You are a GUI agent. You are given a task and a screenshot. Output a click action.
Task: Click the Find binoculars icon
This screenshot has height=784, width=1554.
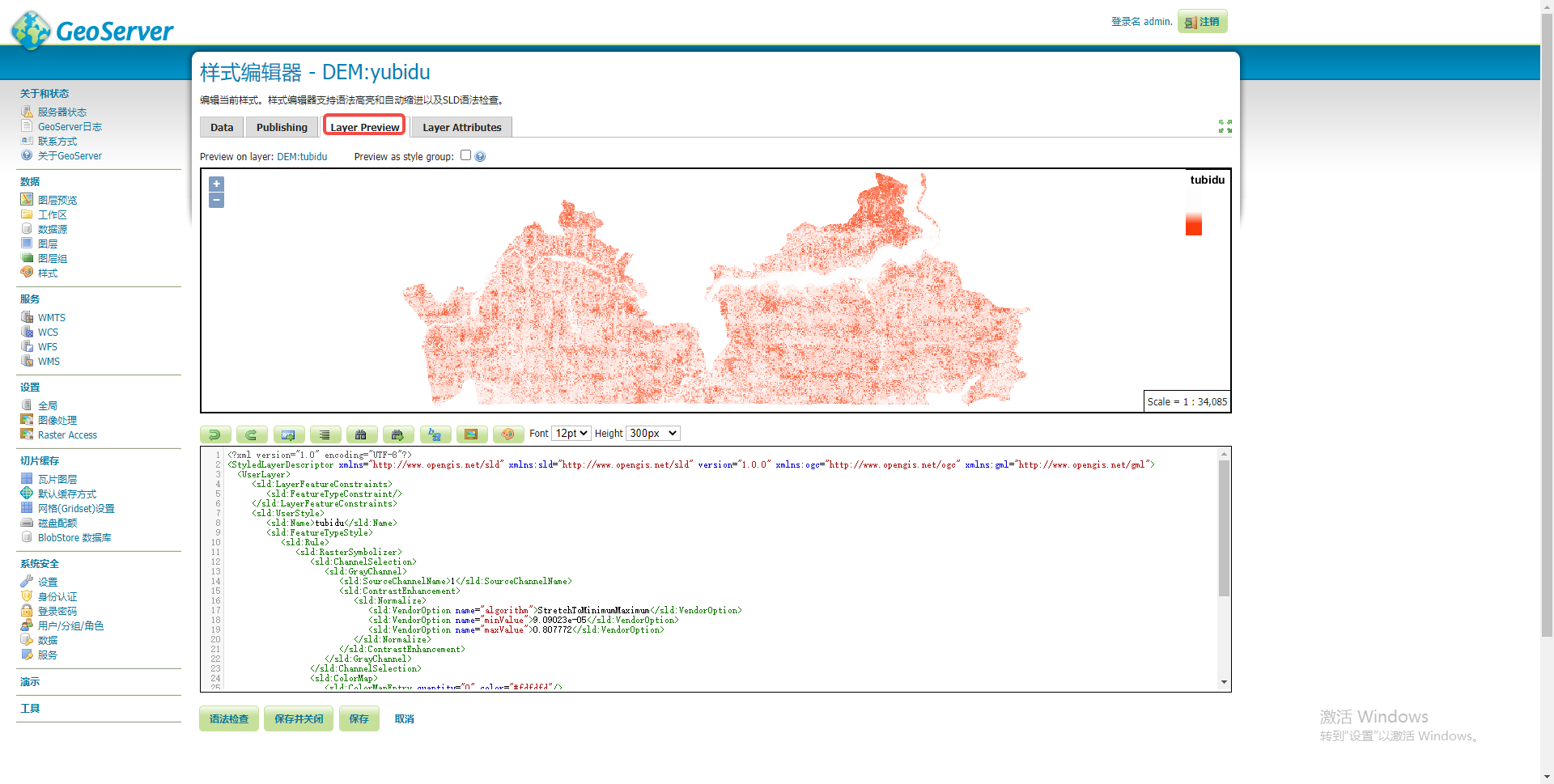coord(362,434)
